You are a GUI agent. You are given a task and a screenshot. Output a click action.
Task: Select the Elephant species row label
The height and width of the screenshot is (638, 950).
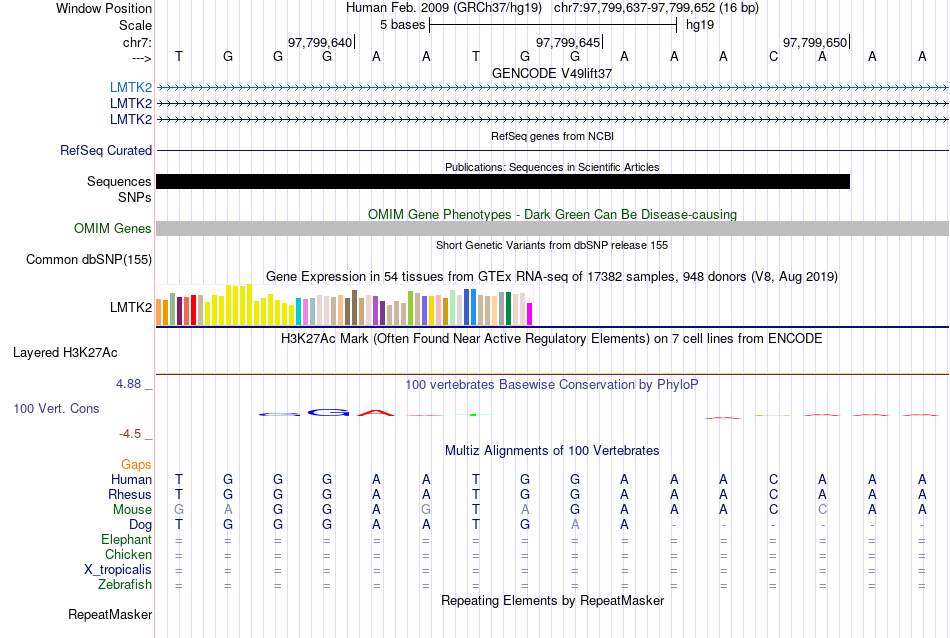click(126, 539)
